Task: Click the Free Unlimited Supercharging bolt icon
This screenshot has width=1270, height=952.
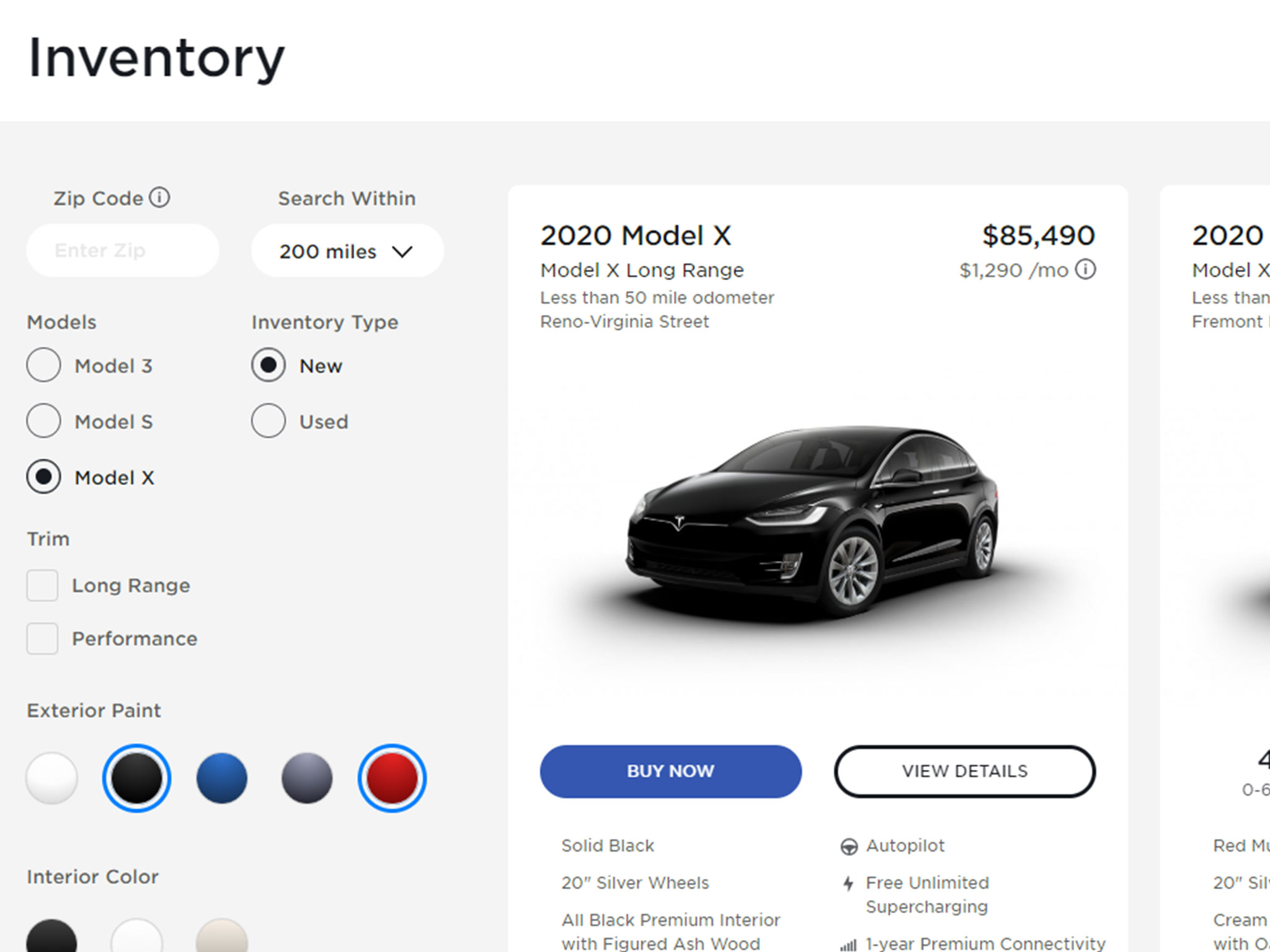Action: pyautogui.click(x=849, y=883)
